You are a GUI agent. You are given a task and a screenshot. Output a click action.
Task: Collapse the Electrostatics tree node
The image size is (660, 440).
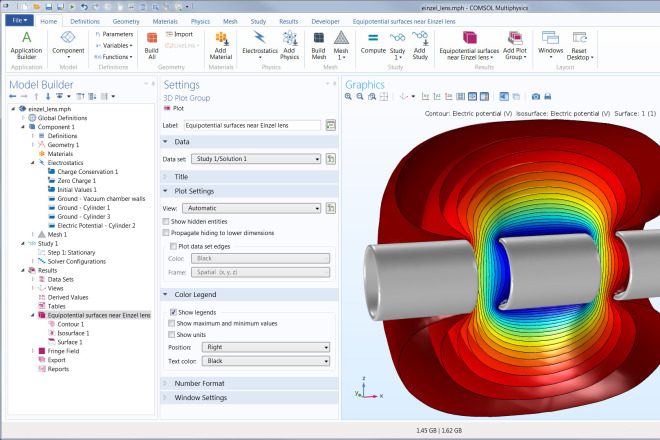tap(33, 163)
